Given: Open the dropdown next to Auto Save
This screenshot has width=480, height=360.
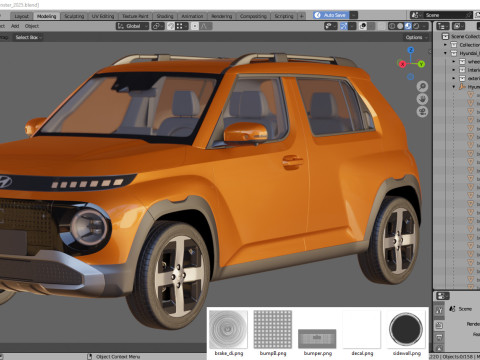Looking at the screenshot, I should (x=353, y=15).
